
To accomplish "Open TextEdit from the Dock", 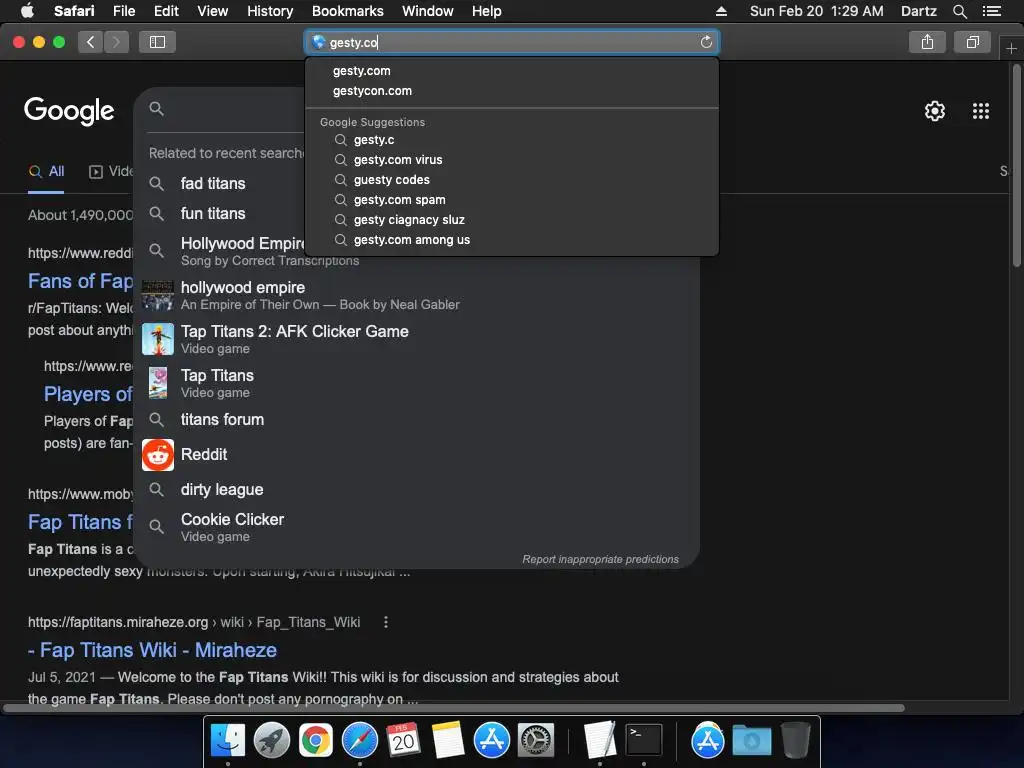I will 600,741.
